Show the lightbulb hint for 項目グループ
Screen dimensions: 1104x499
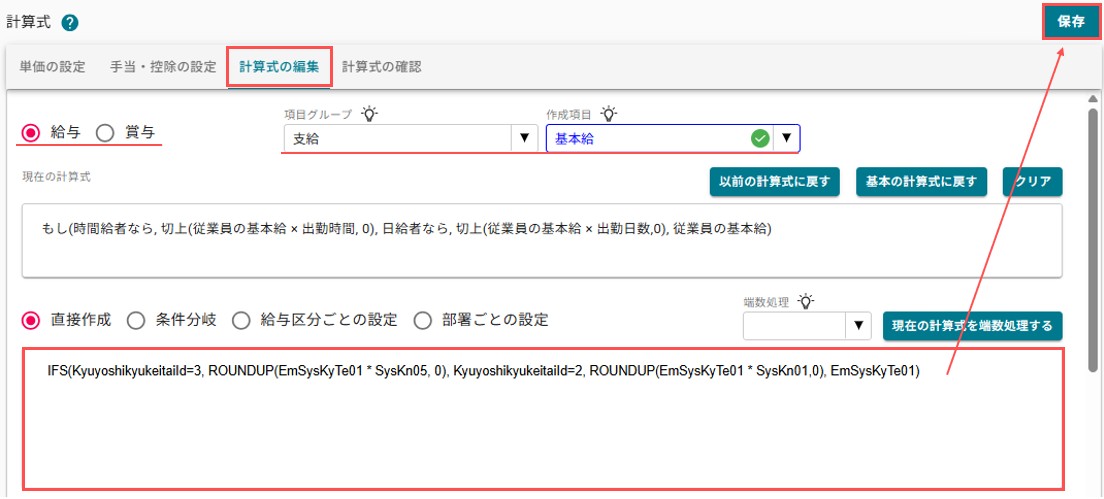370,113
